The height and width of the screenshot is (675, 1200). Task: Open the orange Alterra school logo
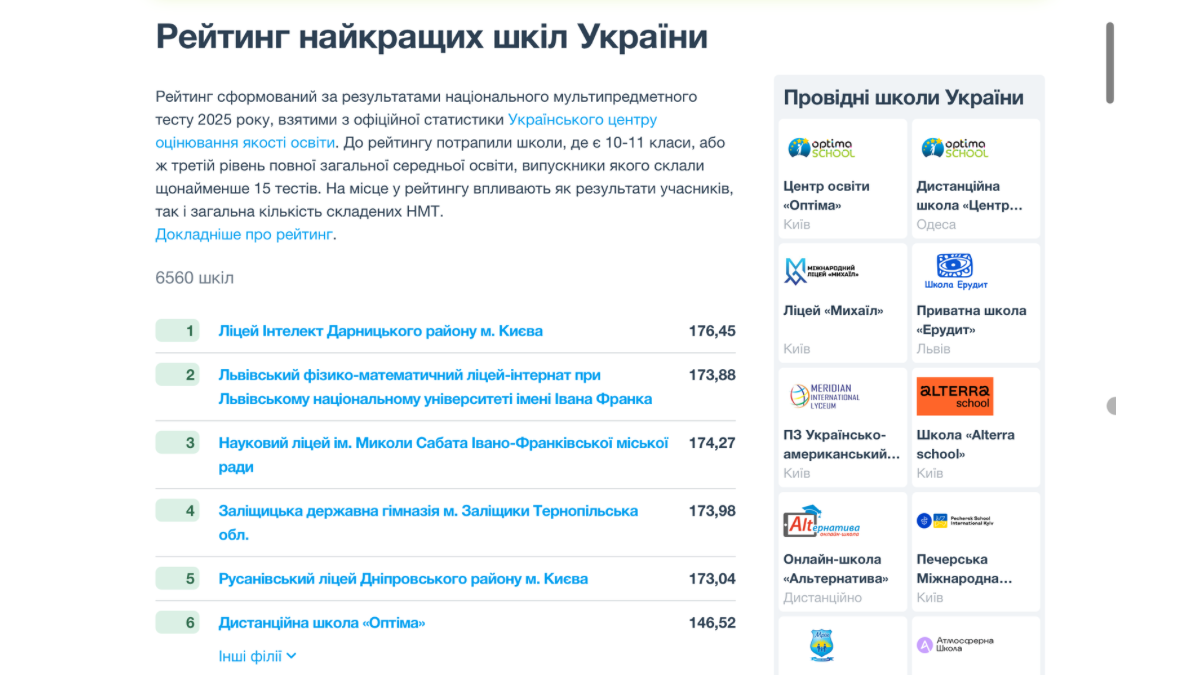[955, 396]
